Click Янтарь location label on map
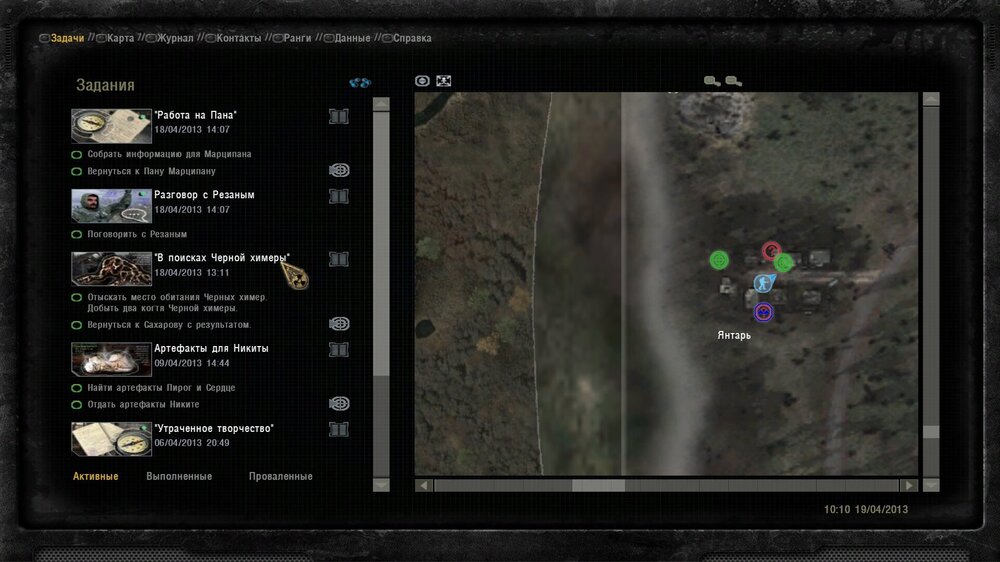The width and height of the screenshot is (1000, 562). point(734,336)
